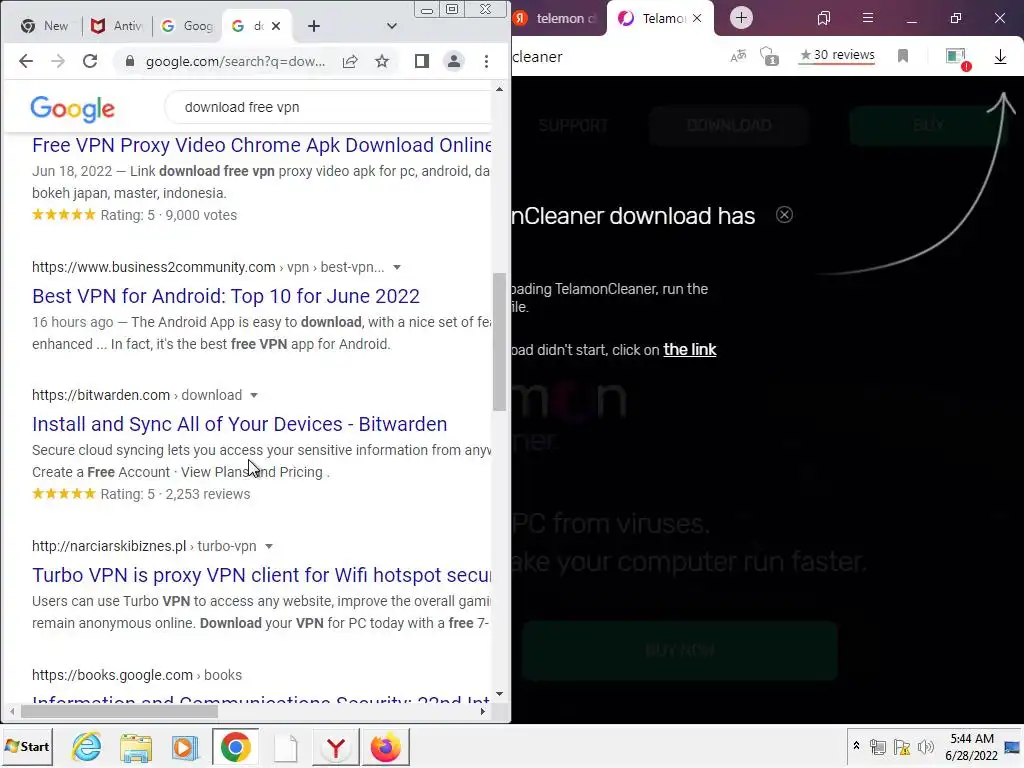The width and height of the screenshot is (1024, 768).
Task: Click the Protect security icon in Yandex
Action: 769,56
